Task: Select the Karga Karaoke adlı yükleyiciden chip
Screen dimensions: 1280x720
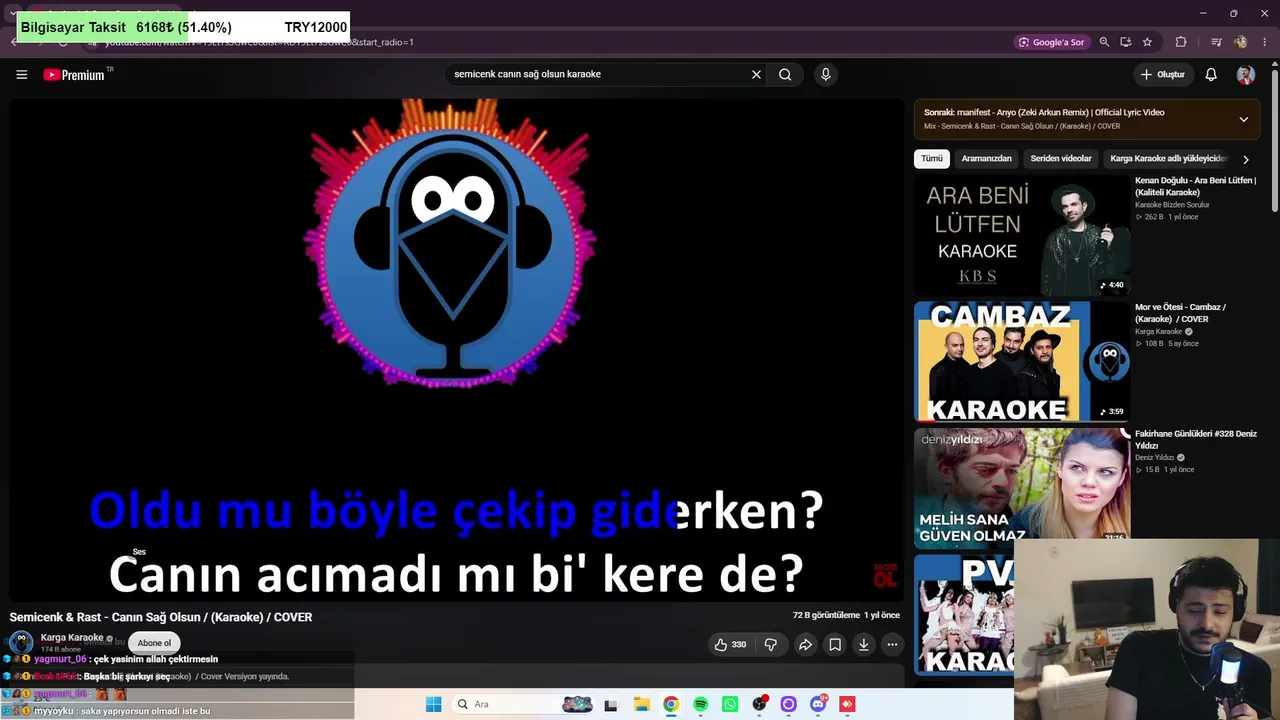Action: point(1167,159)
